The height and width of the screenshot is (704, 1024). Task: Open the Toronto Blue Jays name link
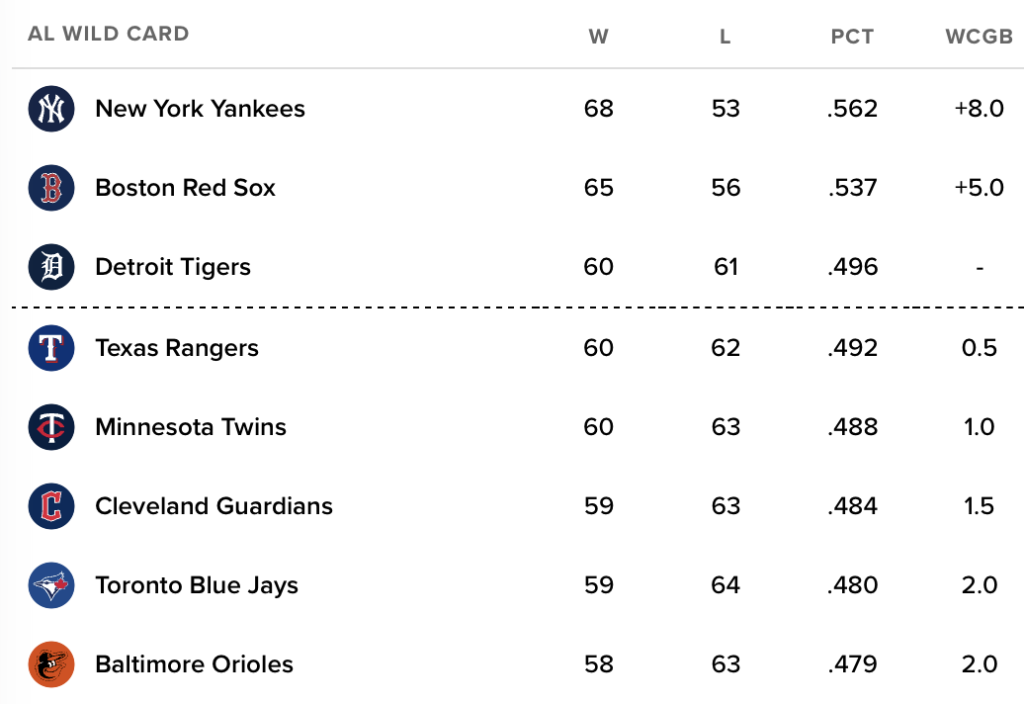(x=197, y=586)
